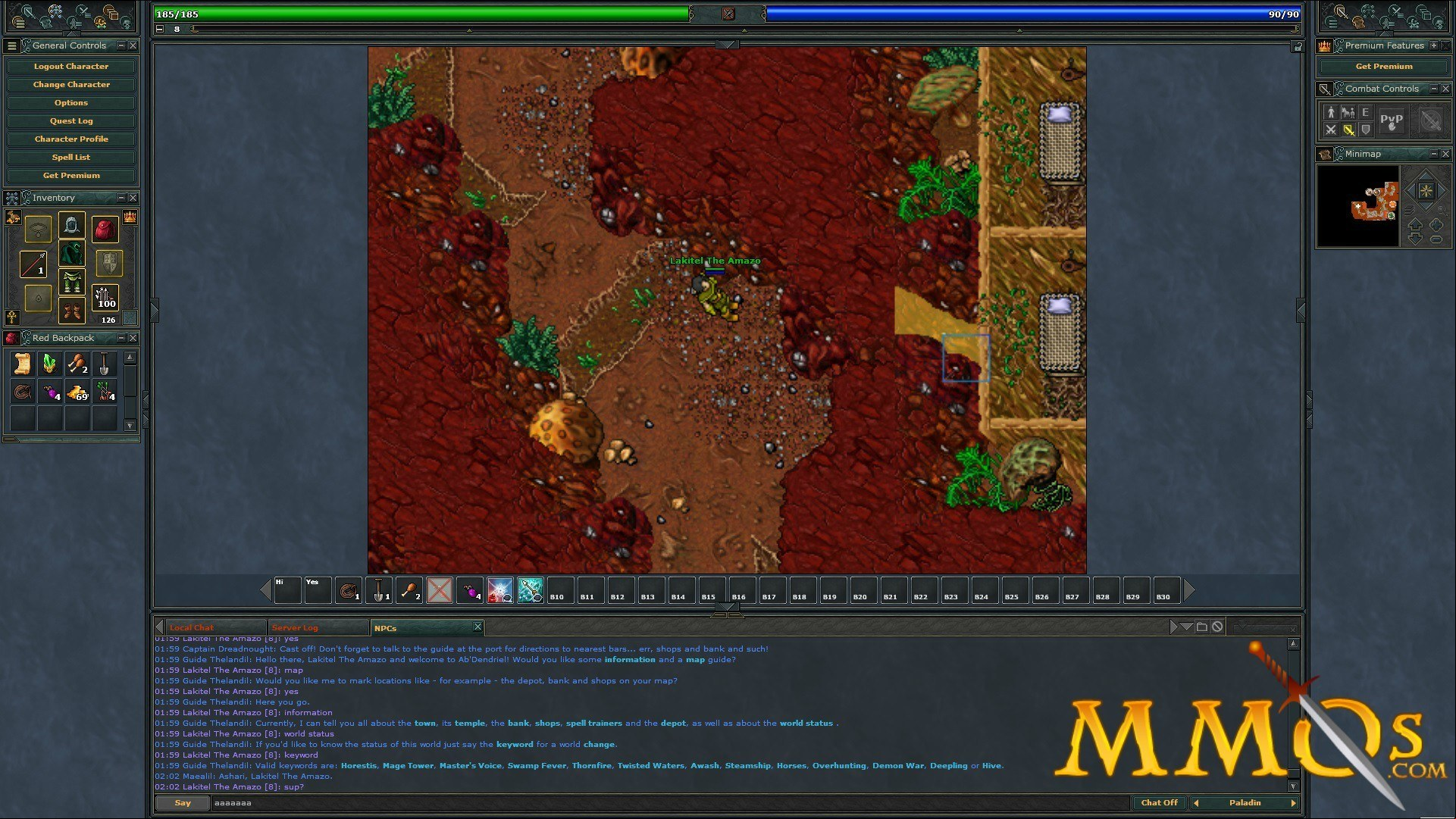
Task: Open the Quest Log
Action: 71,121
